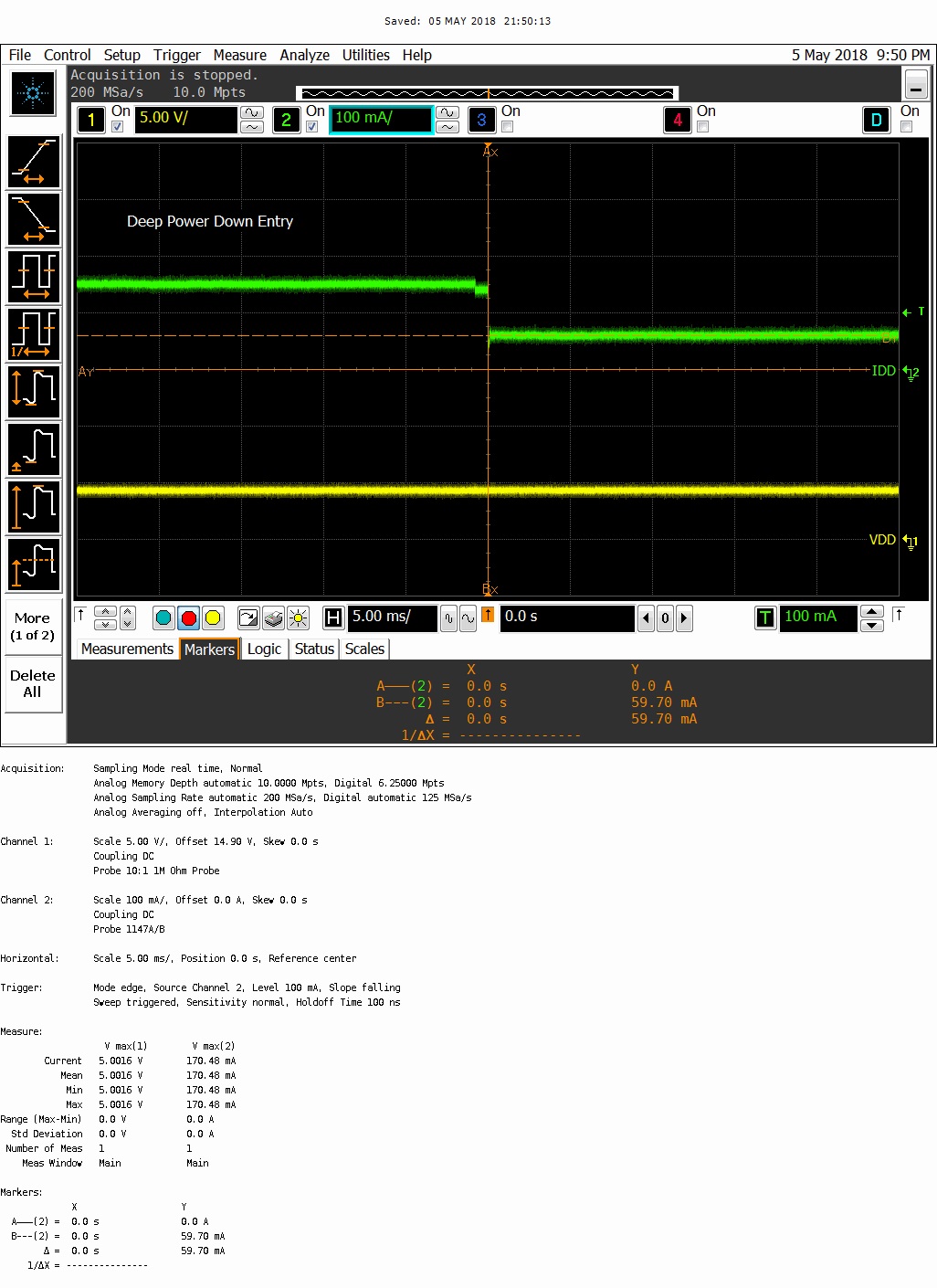Viewport: 937px width, 1288px height.
Task: Pick the seventh sidebar amplitude measurement icon
Action: pos(35,506)
